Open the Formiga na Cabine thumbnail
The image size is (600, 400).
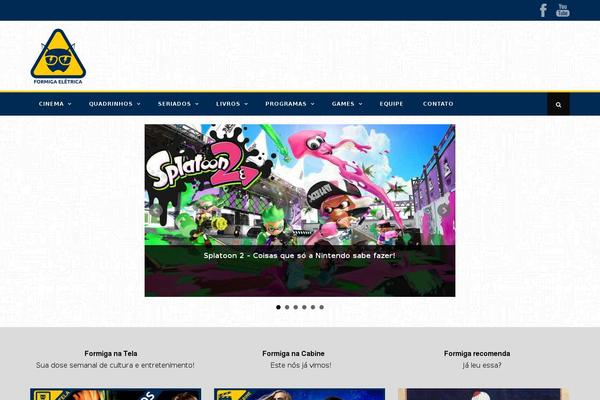[299, 394]
